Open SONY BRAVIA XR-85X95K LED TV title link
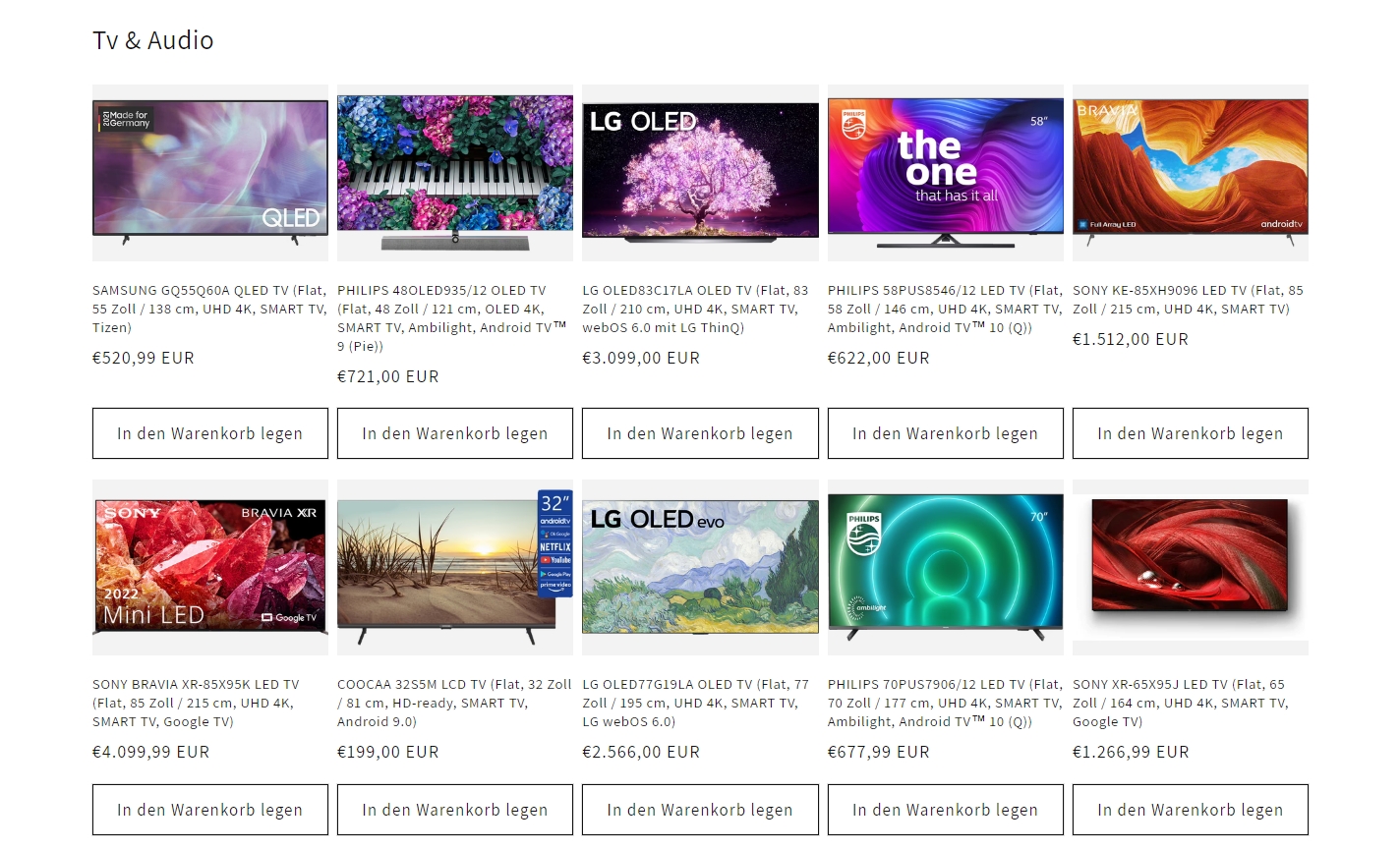The width and height of the screenshot is (1400, 849). click(x=196, y=703)
